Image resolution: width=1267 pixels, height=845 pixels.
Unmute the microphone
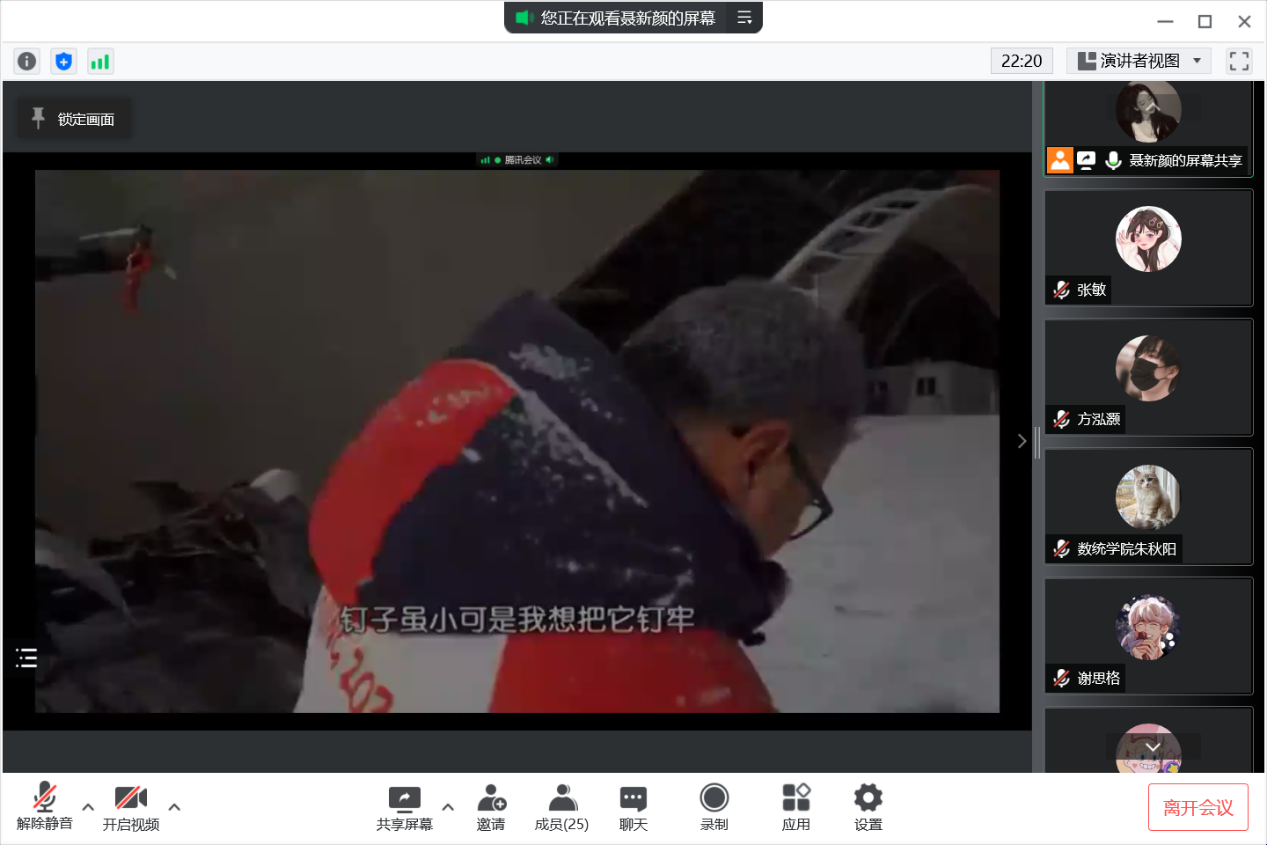point(44,807)
